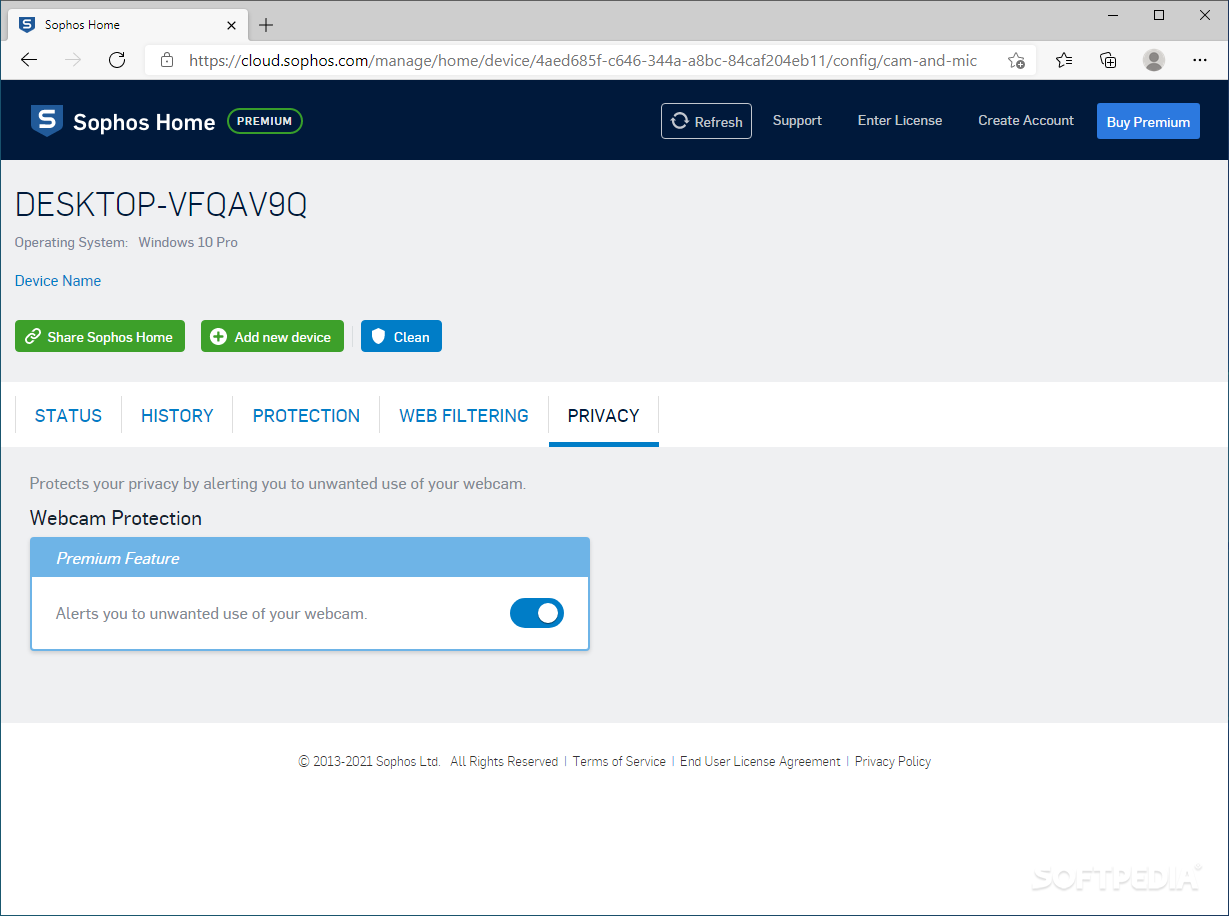Open the Enter License link
Screen dimensions: 1229x916
click(900, 120)
